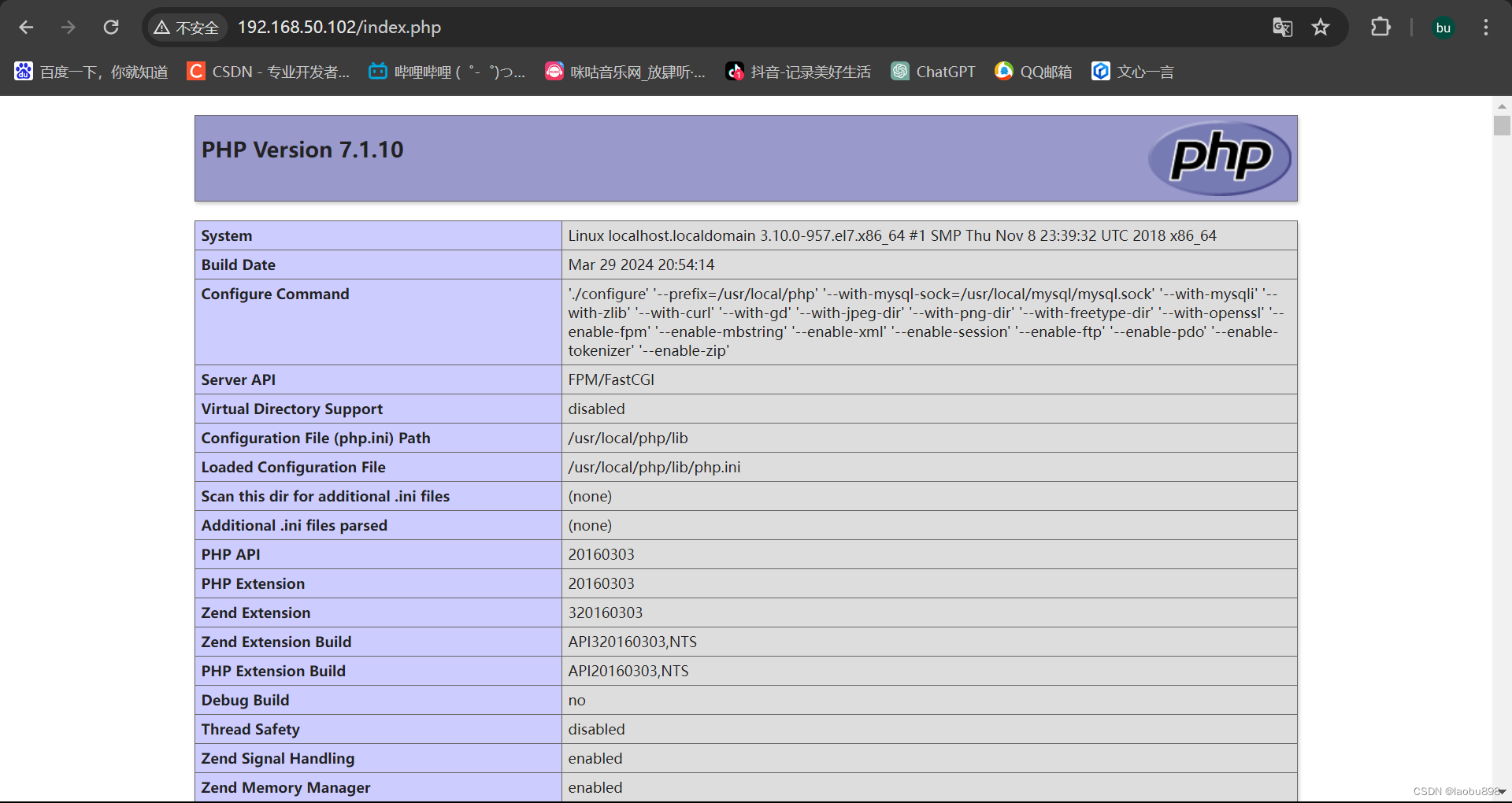Open the Chrome three-dot menu
This screenshot has height=803, width=1512.
1486,28
